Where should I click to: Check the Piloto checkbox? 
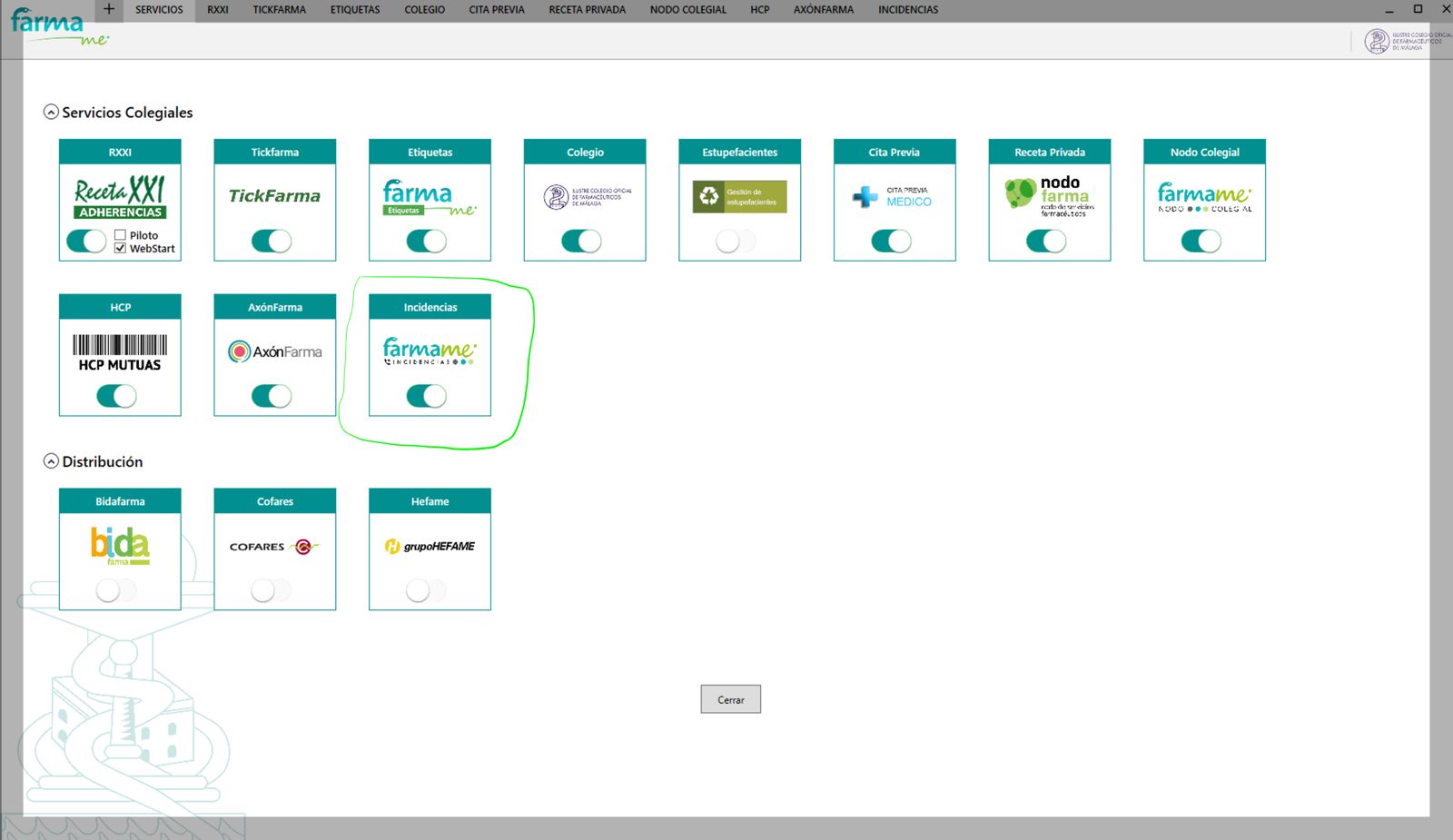[120, 235]
